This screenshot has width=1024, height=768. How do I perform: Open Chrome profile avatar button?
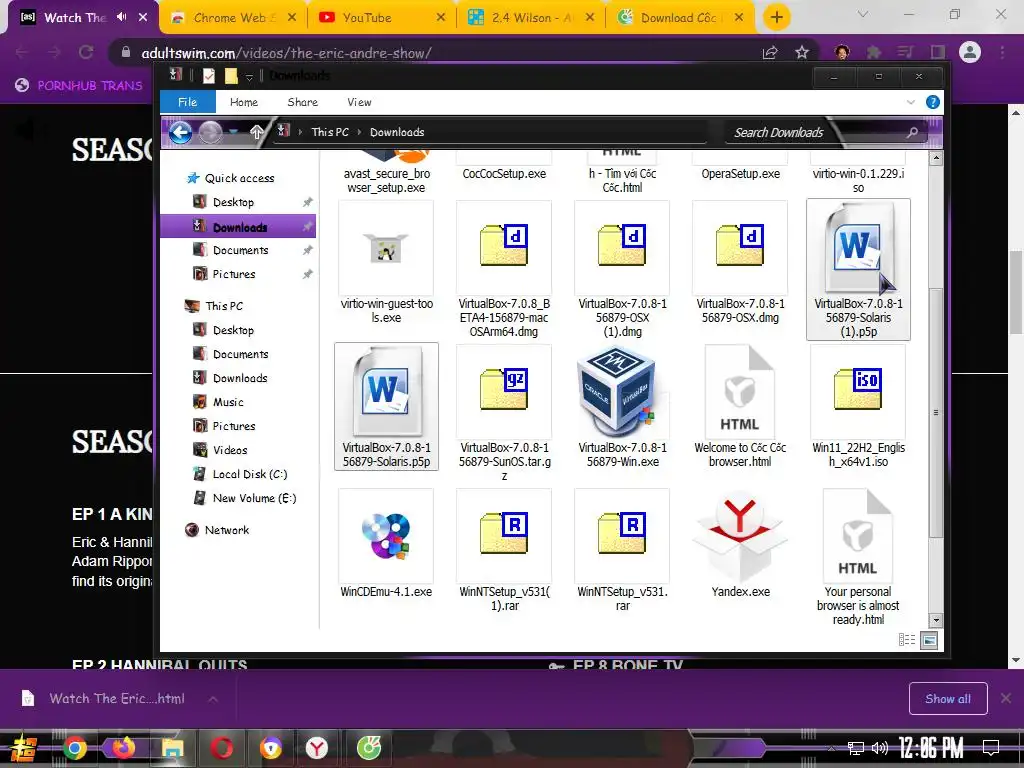coord(969,52)
